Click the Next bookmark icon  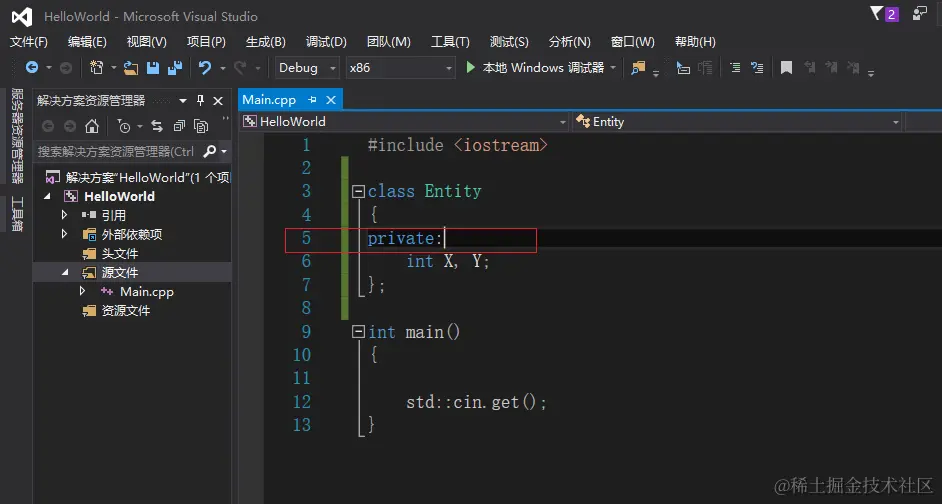[x=831, y=68]
